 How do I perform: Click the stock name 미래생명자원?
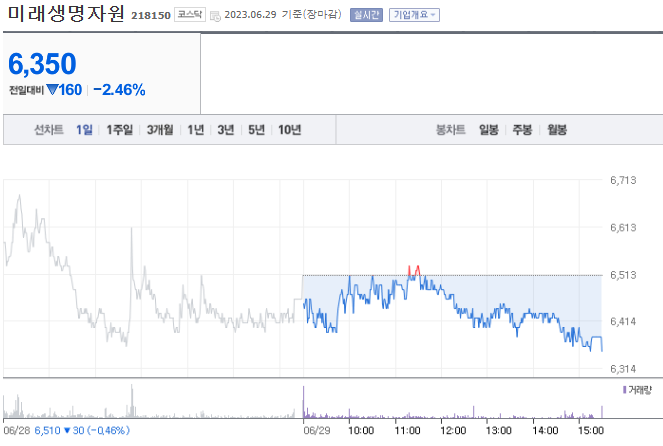66,14
